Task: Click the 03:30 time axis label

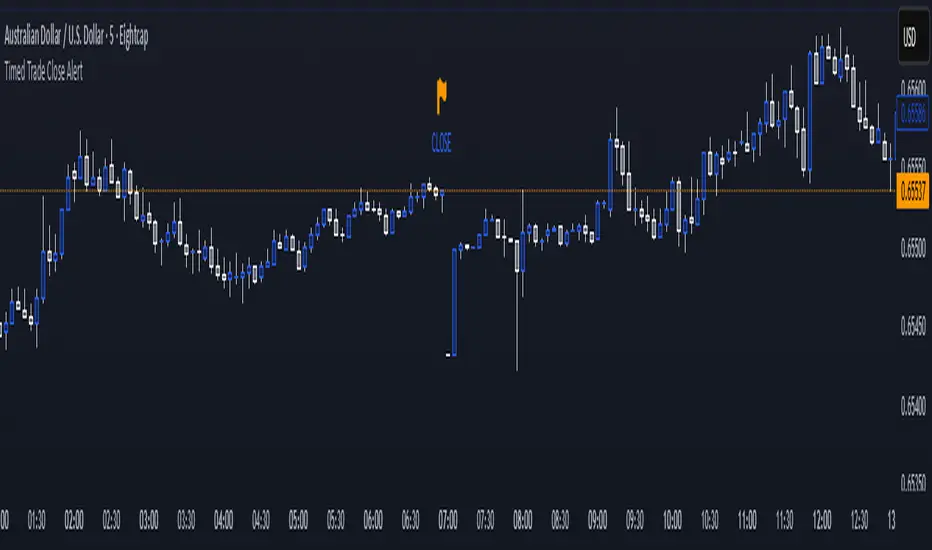Action: tap(186, 520)
